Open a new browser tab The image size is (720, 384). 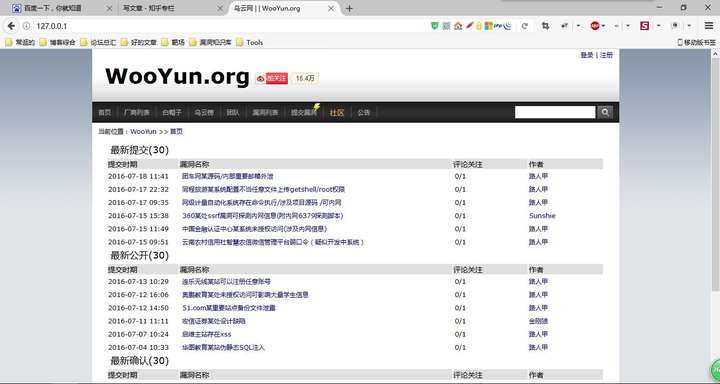pos(349,8)
